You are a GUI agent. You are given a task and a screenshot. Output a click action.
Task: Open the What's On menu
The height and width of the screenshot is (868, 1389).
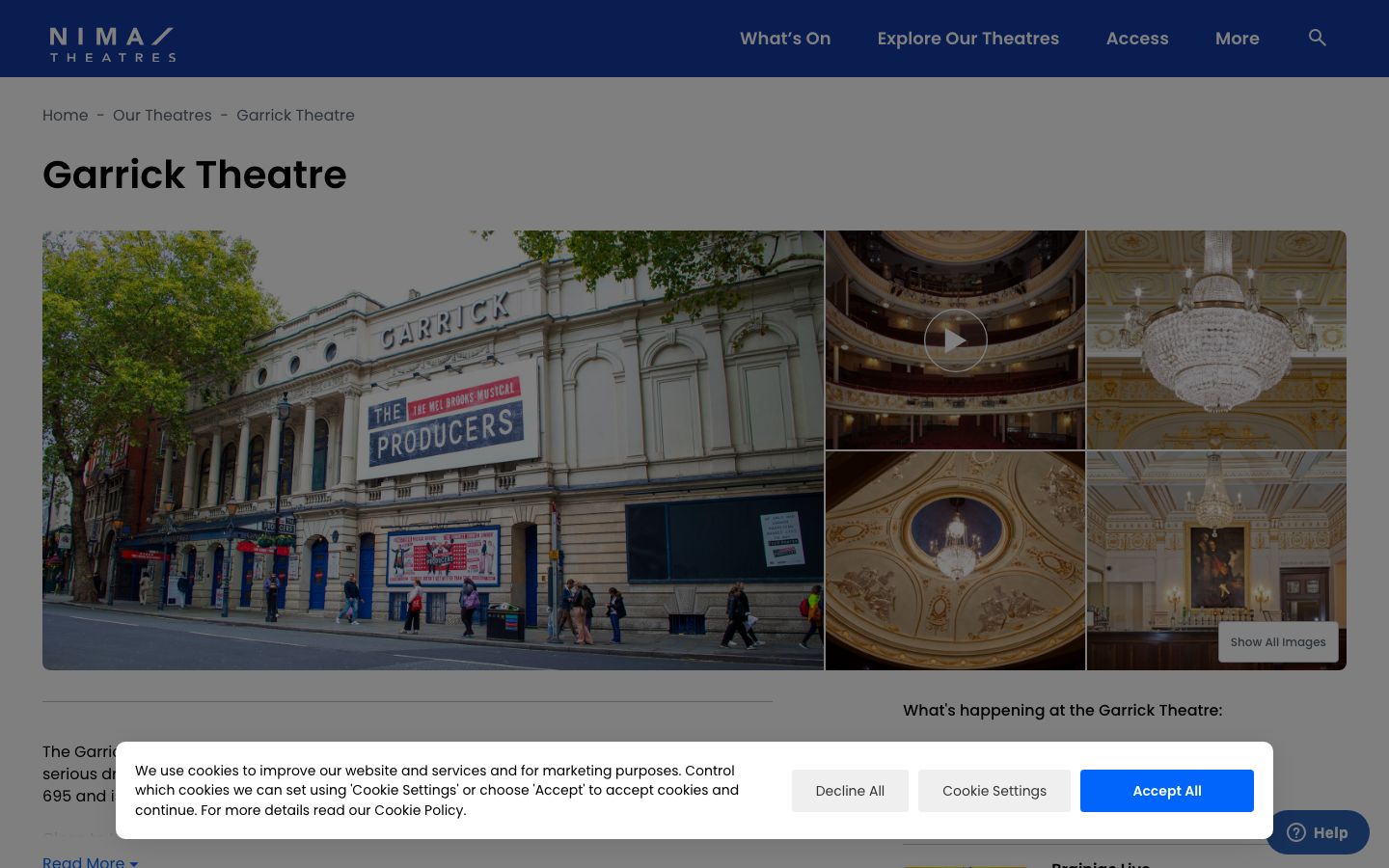[x=785, y=39]
